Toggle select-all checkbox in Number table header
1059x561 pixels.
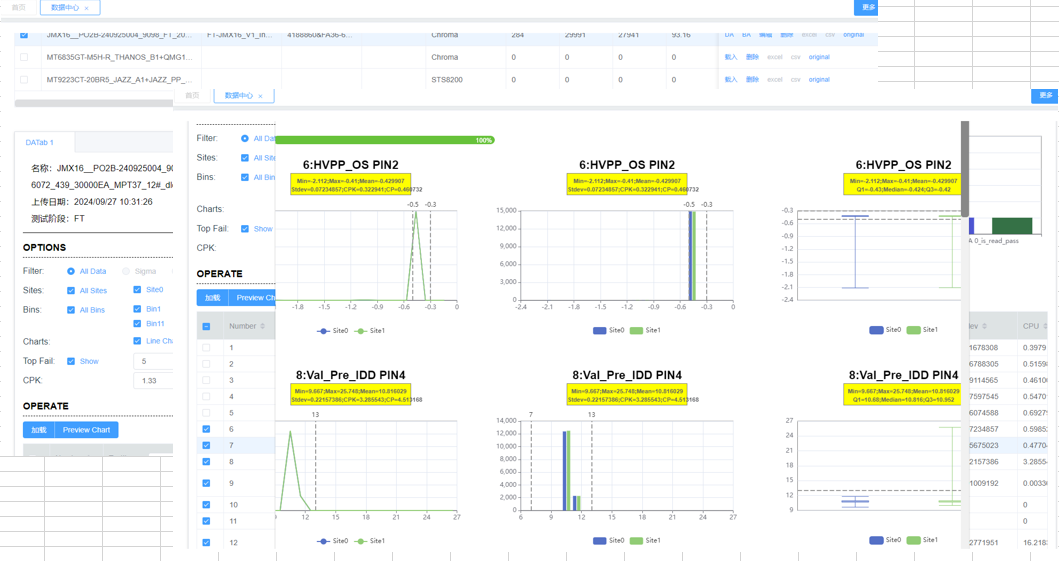207,326
